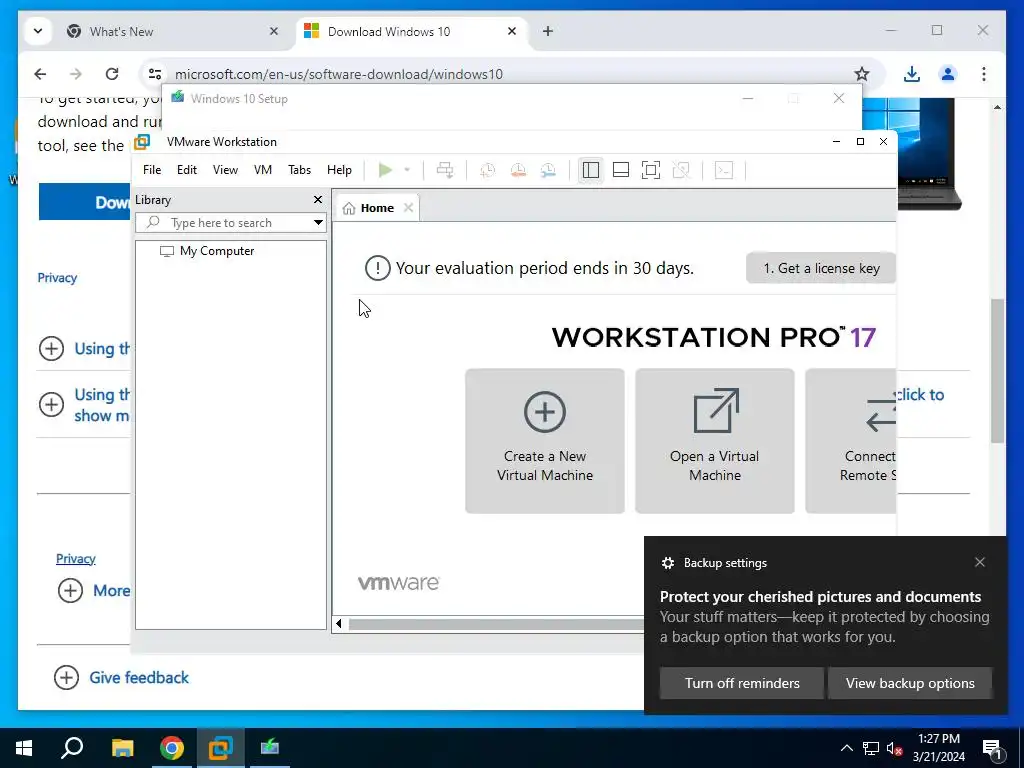Click the muted volume tray icon

coord(895,748)
